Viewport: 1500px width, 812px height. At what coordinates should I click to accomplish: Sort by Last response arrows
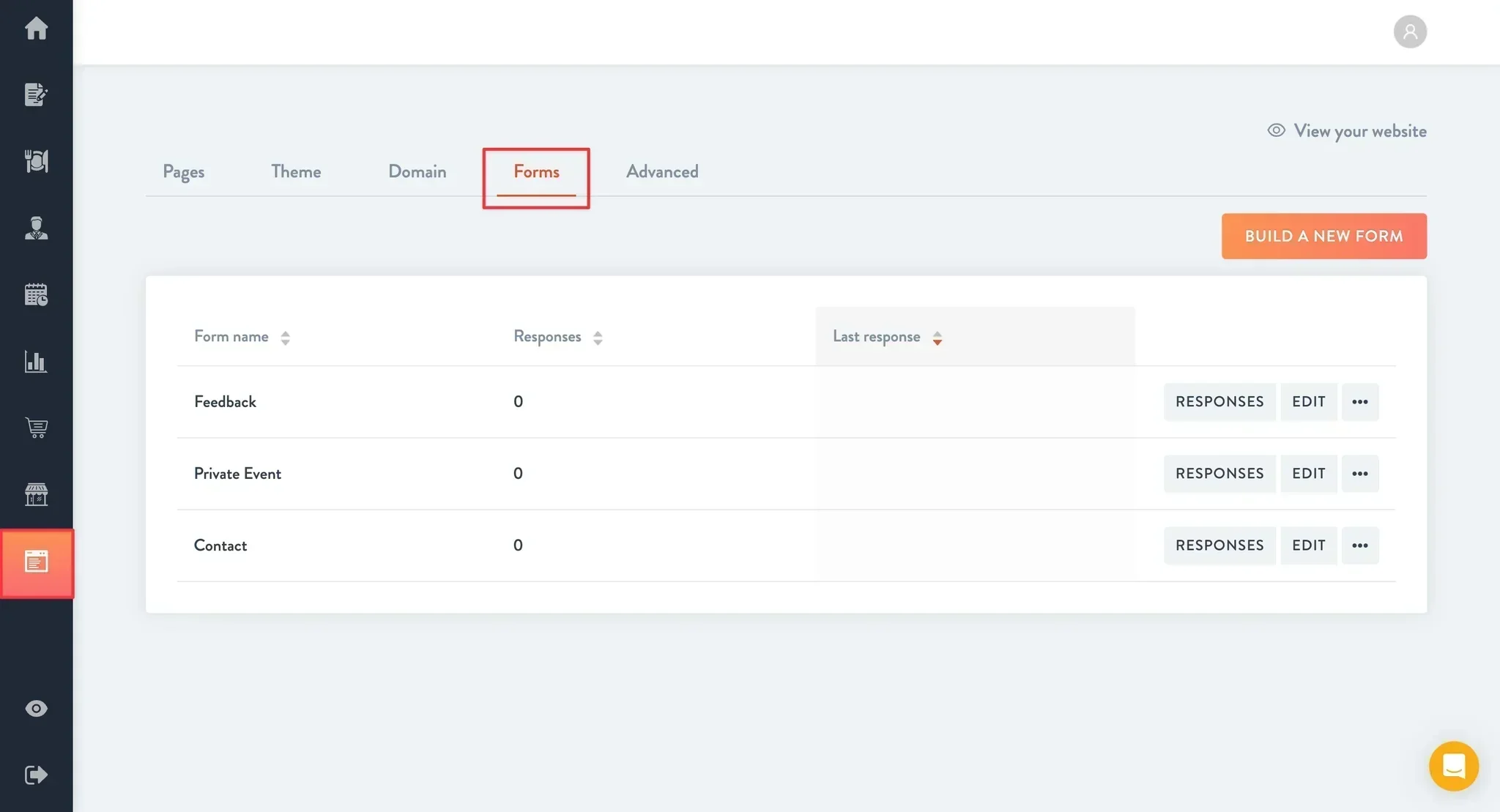(x=937, y=338)
